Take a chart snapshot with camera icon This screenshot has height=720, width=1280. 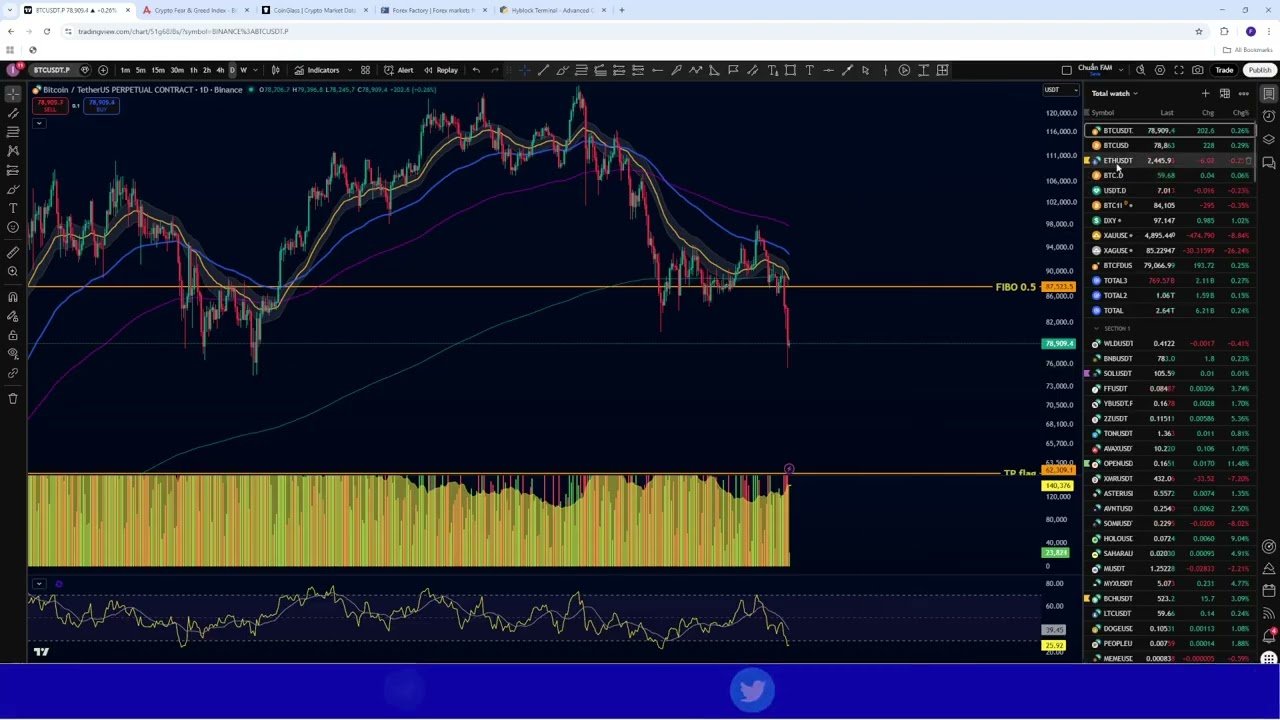click(1198, 70)
